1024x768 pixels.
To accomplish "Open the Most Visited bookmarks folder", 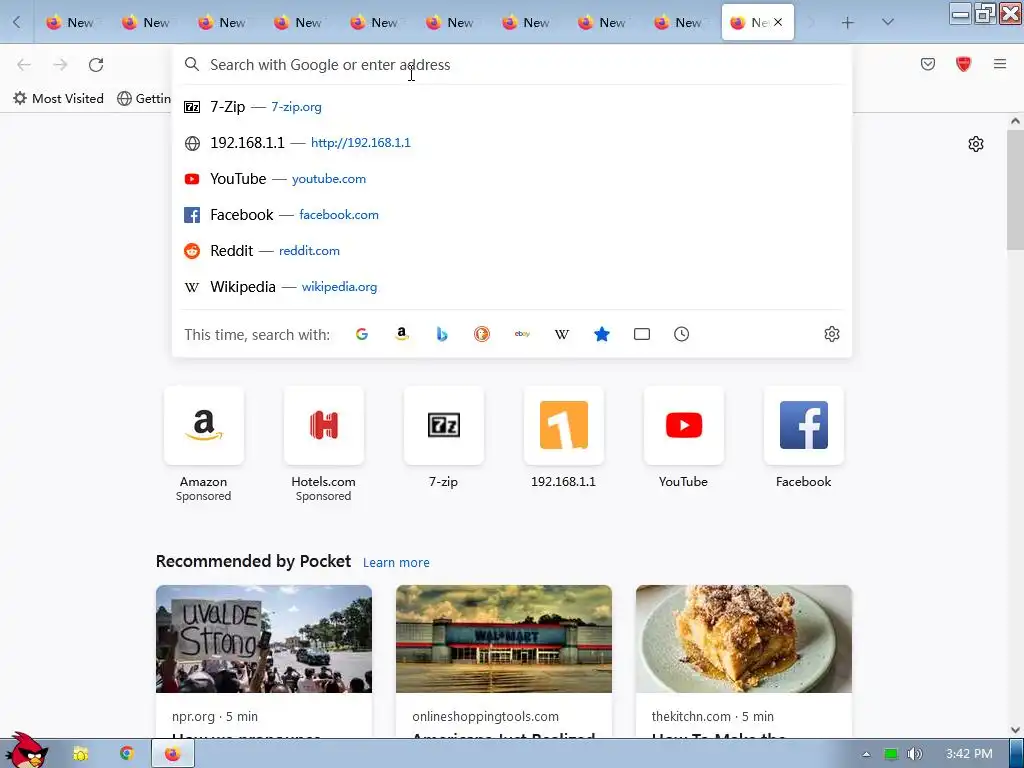I will (58, 99).
